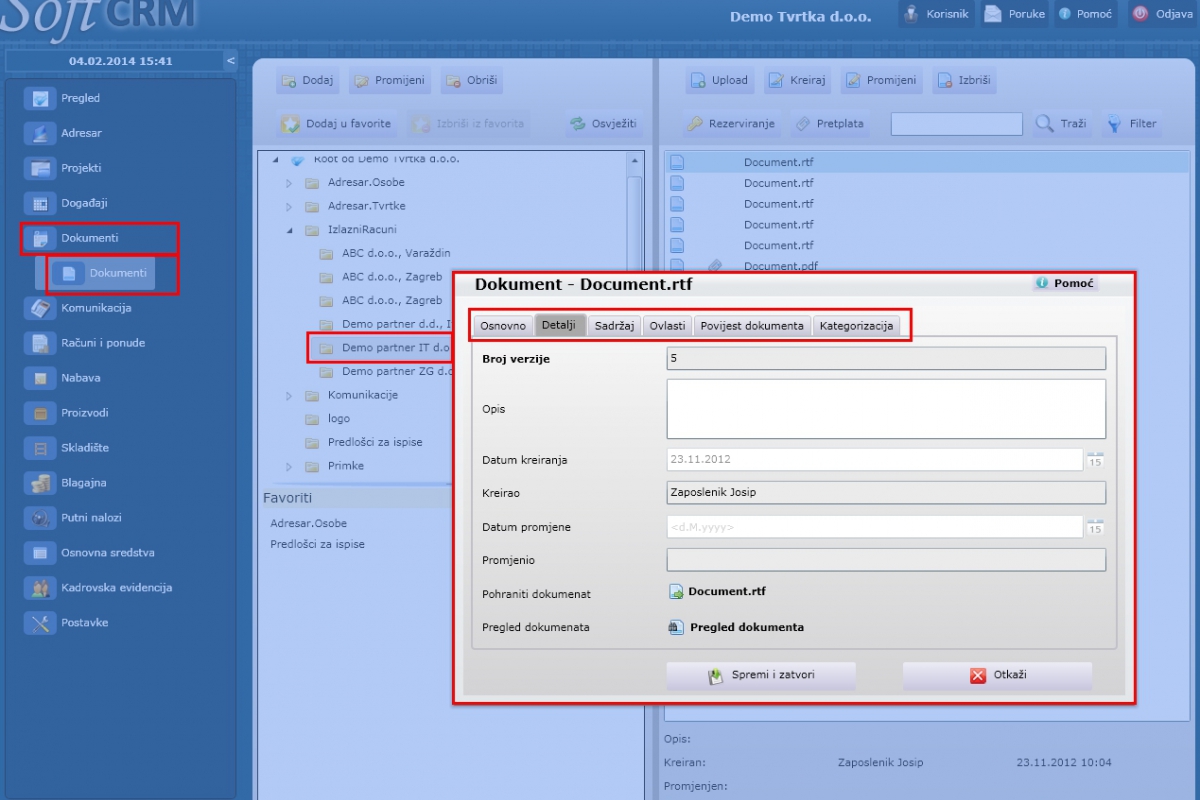Viewport: 1200px width, 800px height.
Task: Collapse the Root od Demo Tvrtka node
Action: (x=275, y=160)
